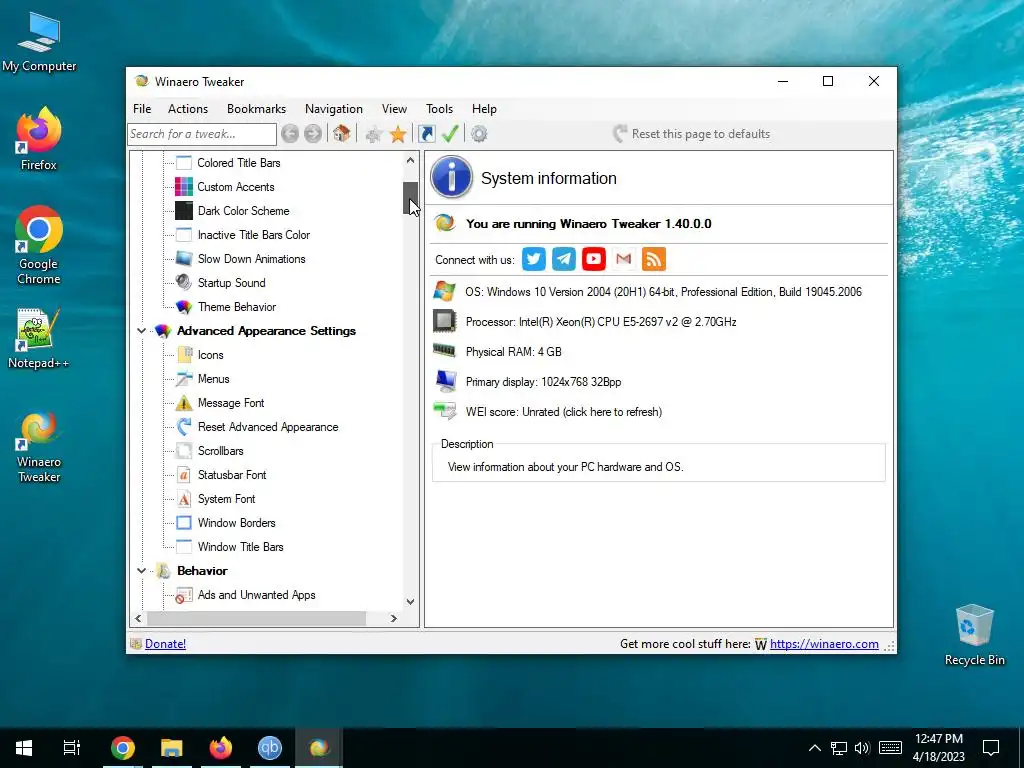1024x768 pixels.
Task: Click the blue System information icon
Action: tap(451, 177)
